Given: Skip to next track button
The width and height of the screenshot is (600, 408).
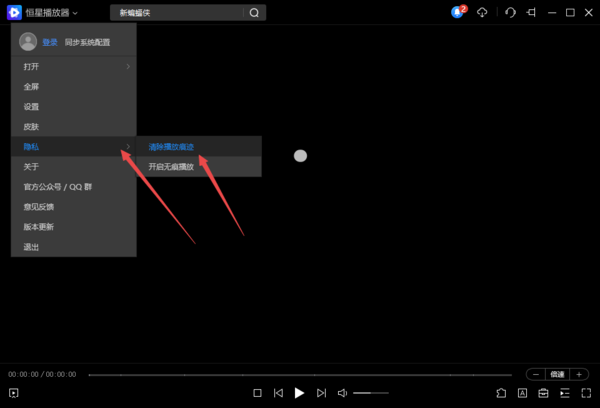Looking at the screenshot, I should [321, 393].
